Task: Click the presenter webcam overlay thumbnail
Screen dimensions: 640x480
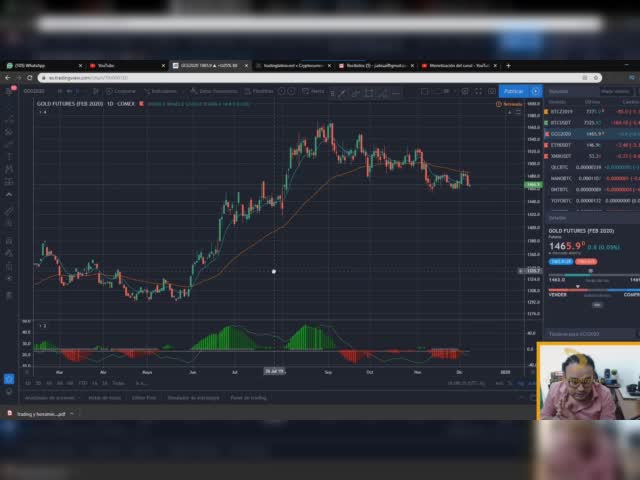Action: 589,381
